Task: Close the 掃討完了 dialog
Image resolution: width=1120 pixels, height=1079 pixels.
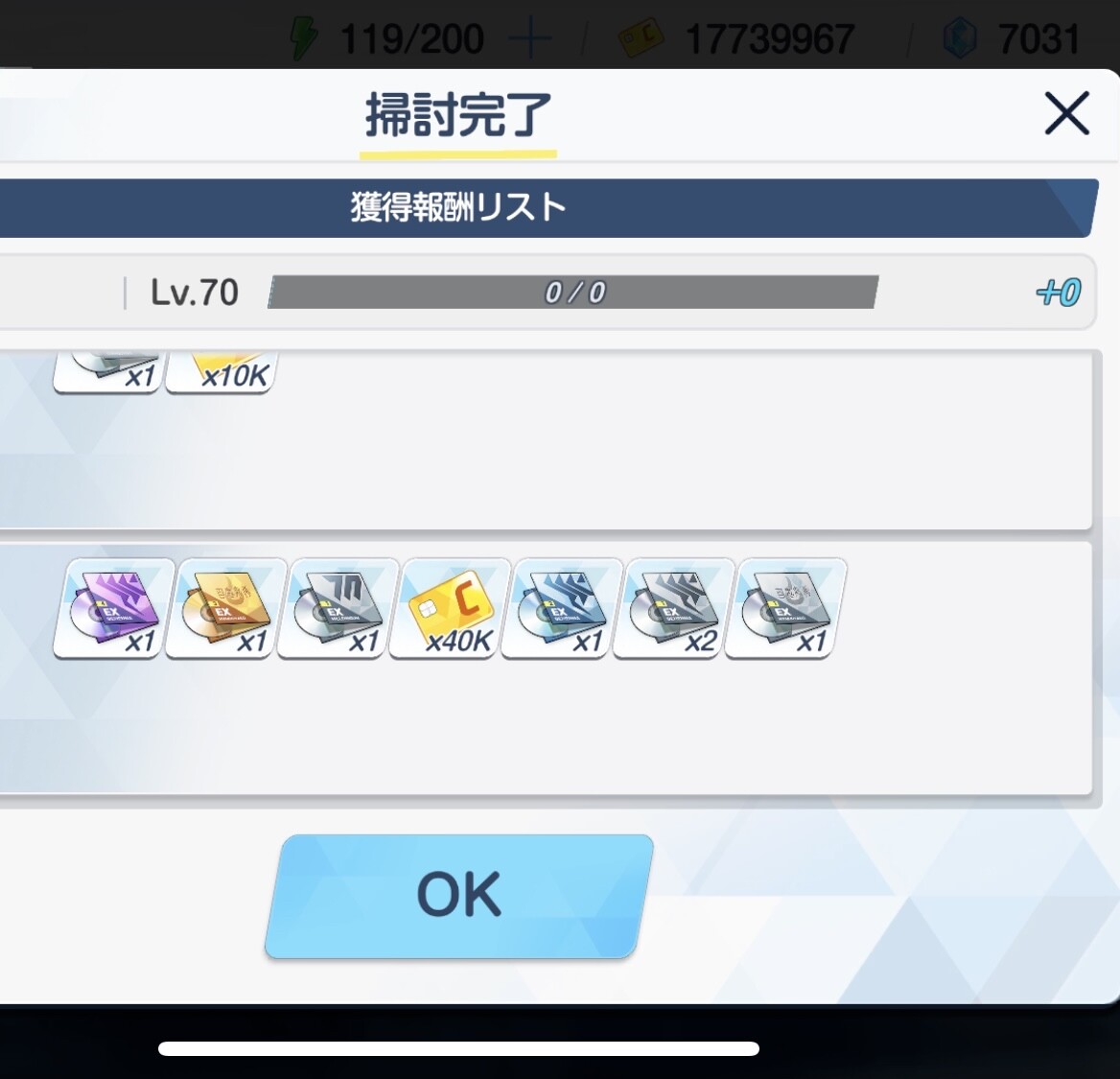Action: point(1066,113)
